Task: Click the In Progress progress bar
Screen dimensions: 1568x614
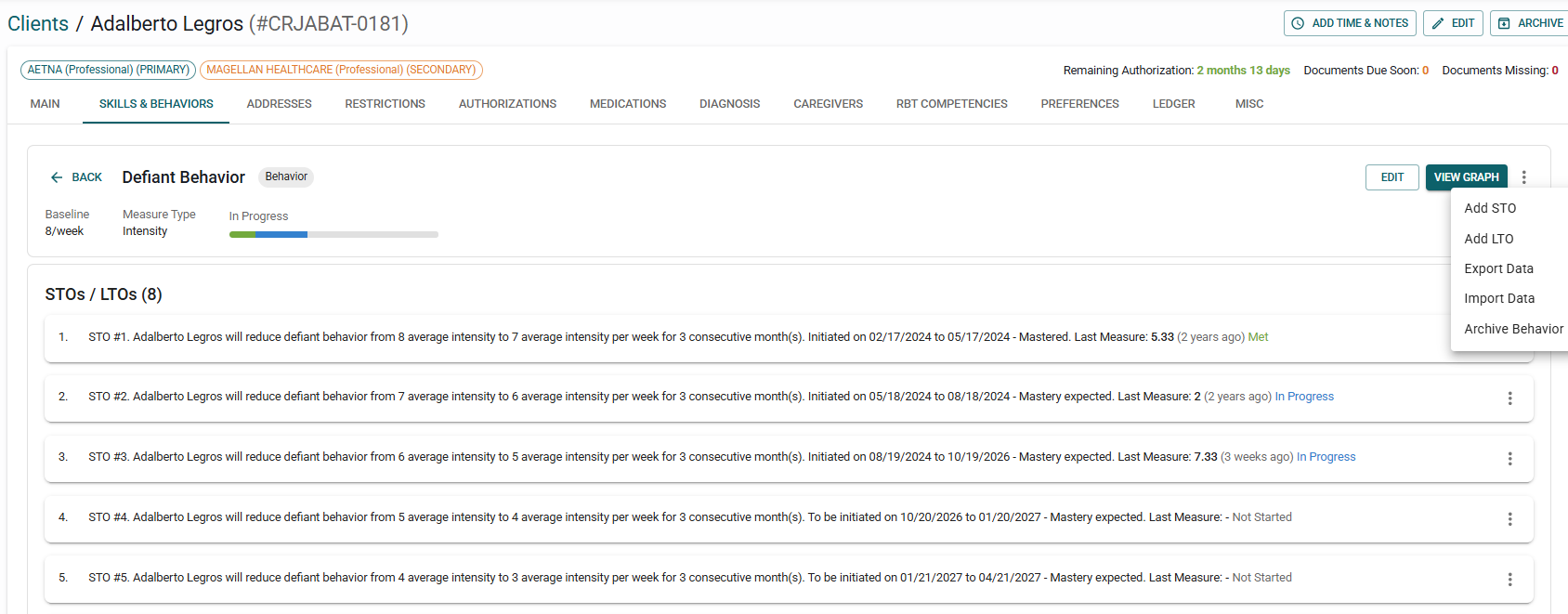Action: (x=333, y=234)
